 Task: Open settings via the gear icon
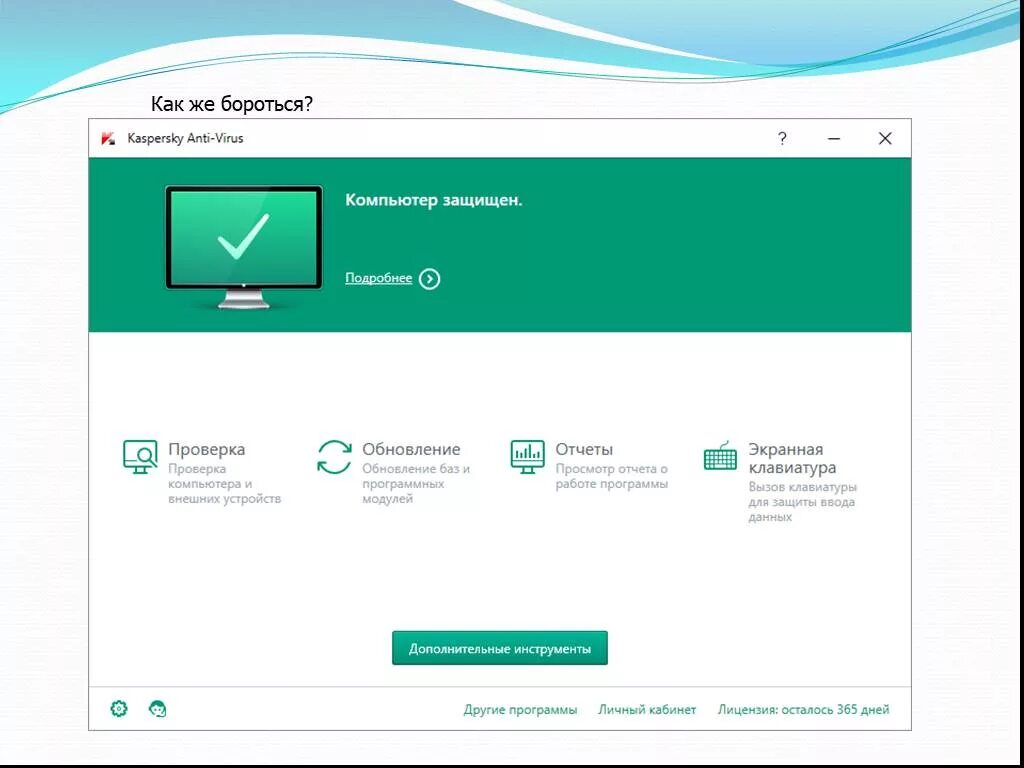tap(119, 709)
